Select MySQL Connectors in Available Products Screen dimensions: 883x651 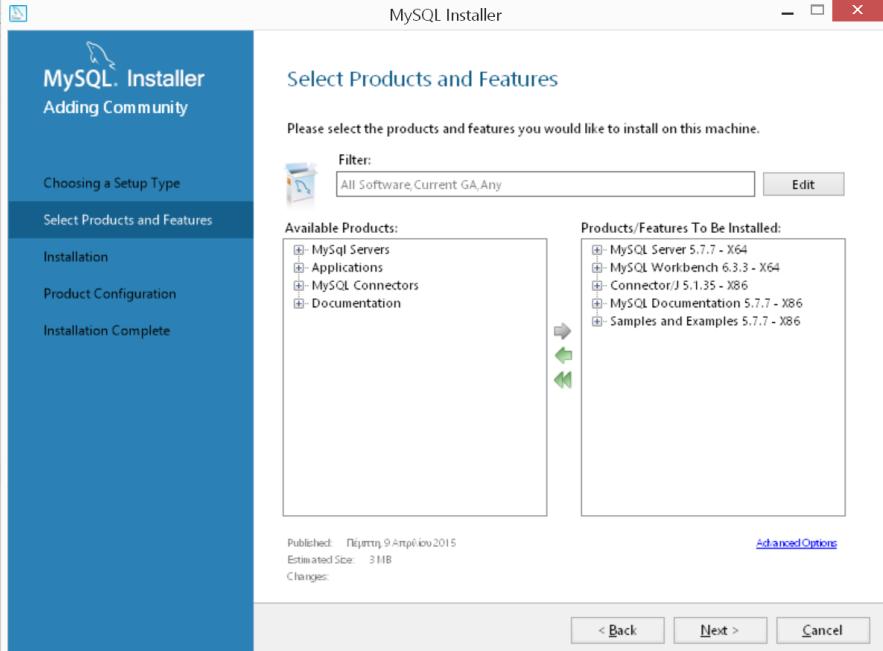click(365, 286)
